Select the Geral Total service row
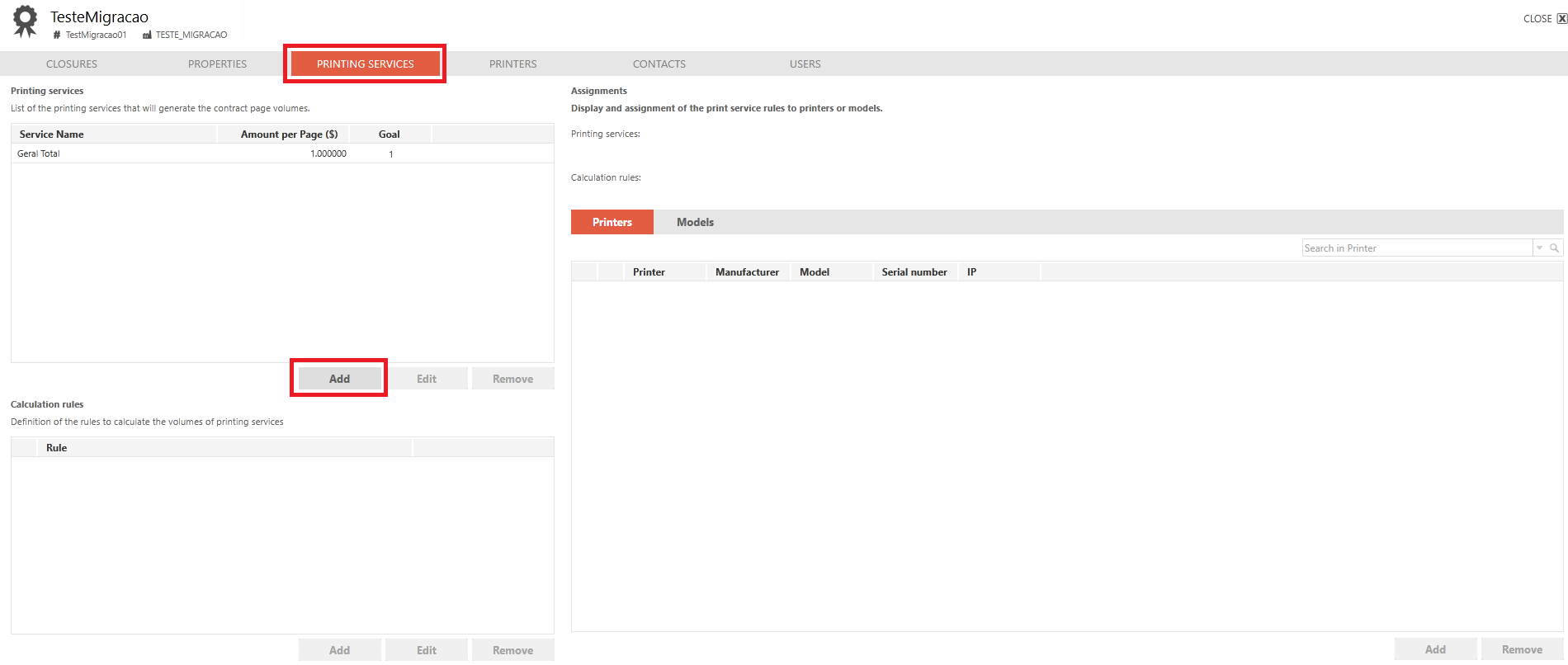Screen dimensions: 1568x665 click(282, 153)
